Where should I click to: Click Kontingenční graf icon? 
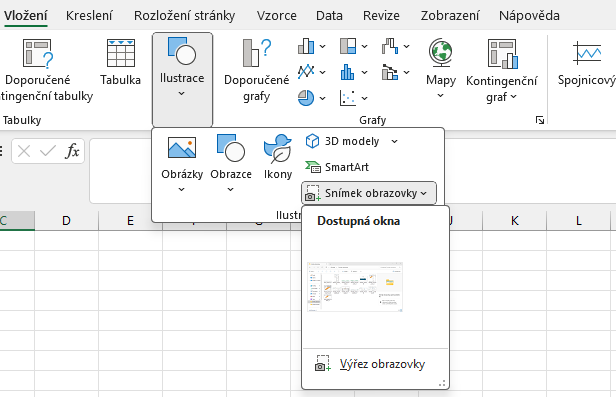pos(502,53)
